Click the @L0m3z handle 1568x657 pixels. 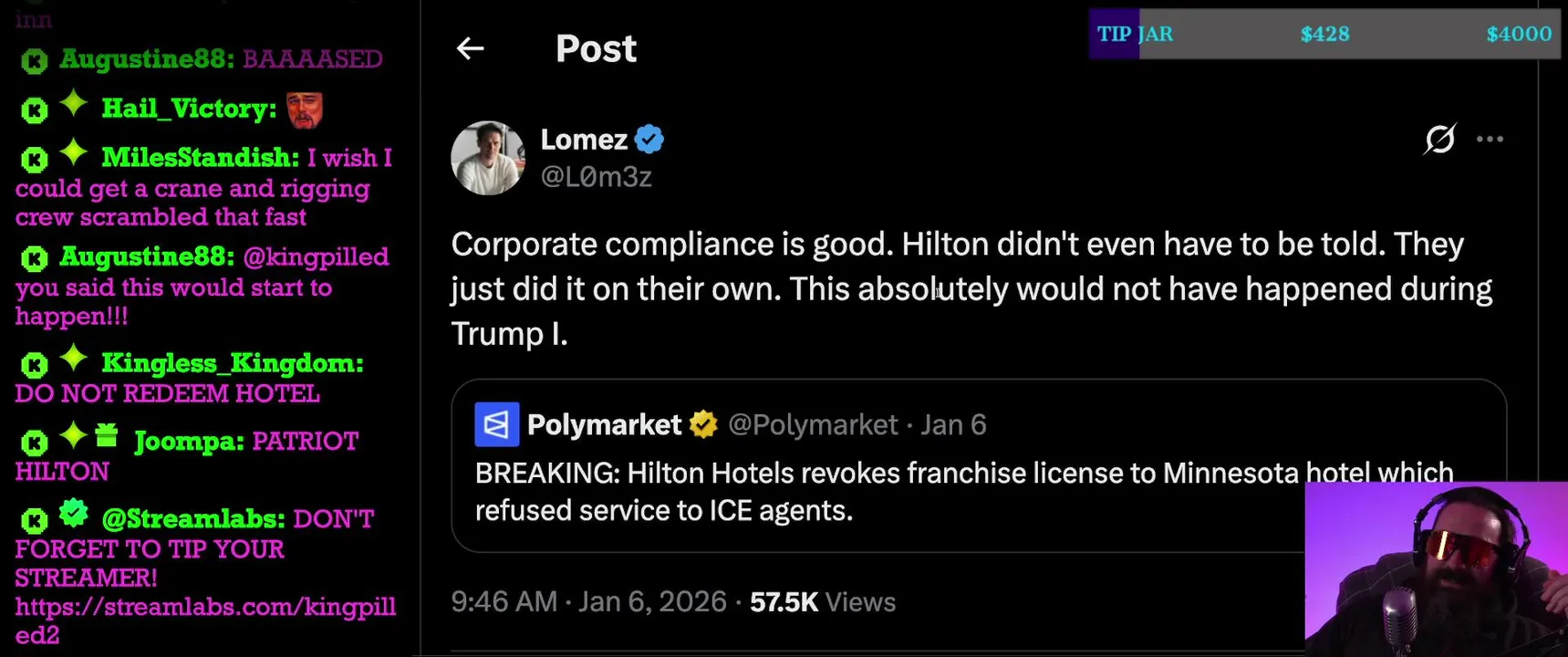[597, 177]
